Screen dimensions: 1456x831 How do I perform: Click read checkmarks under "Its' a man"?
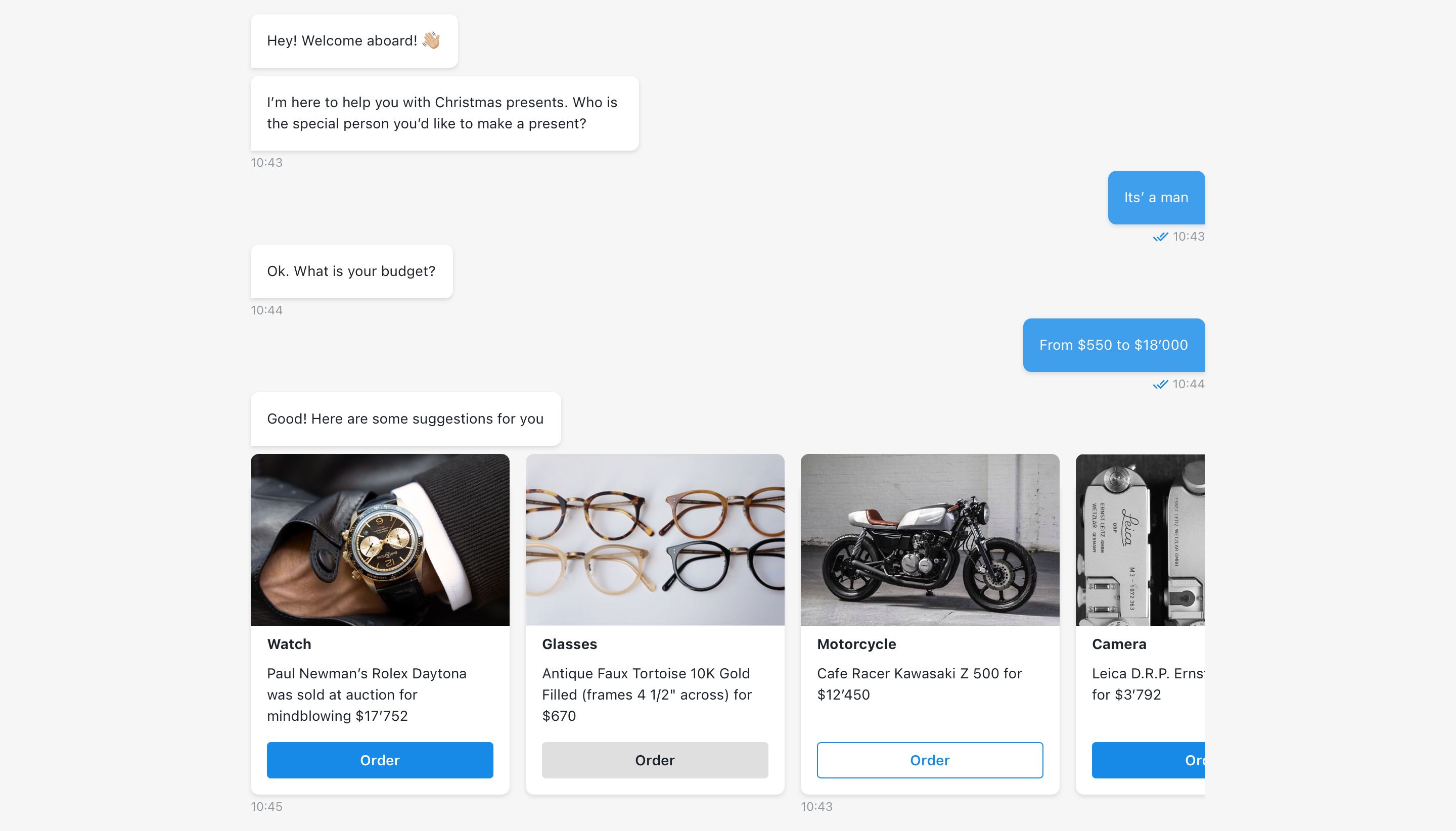(1160, 236)
